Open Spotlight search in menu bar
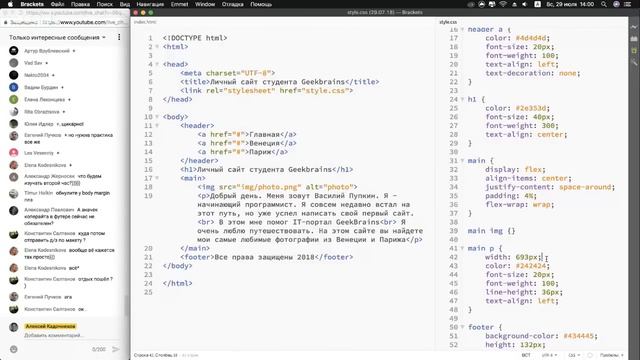This screenshot has height=360, width=640. [604, 4]
